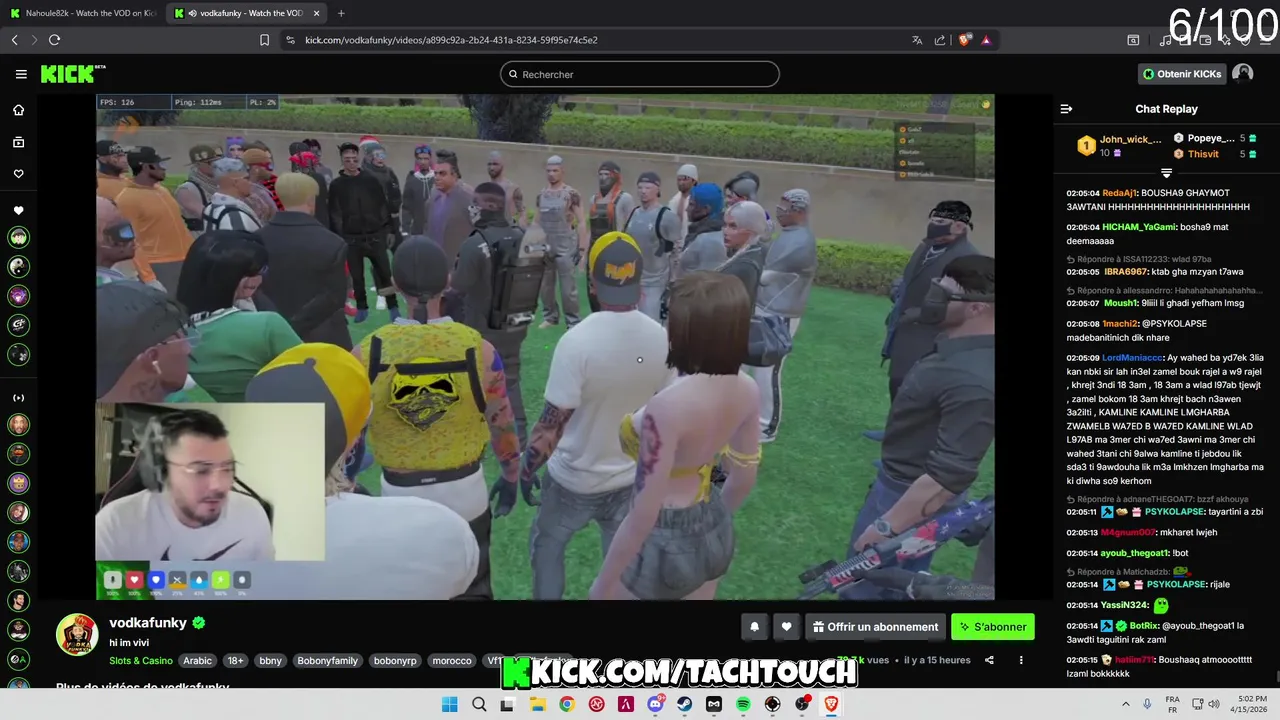Toggle notification bell for vodkafunky

click(755, 627)
